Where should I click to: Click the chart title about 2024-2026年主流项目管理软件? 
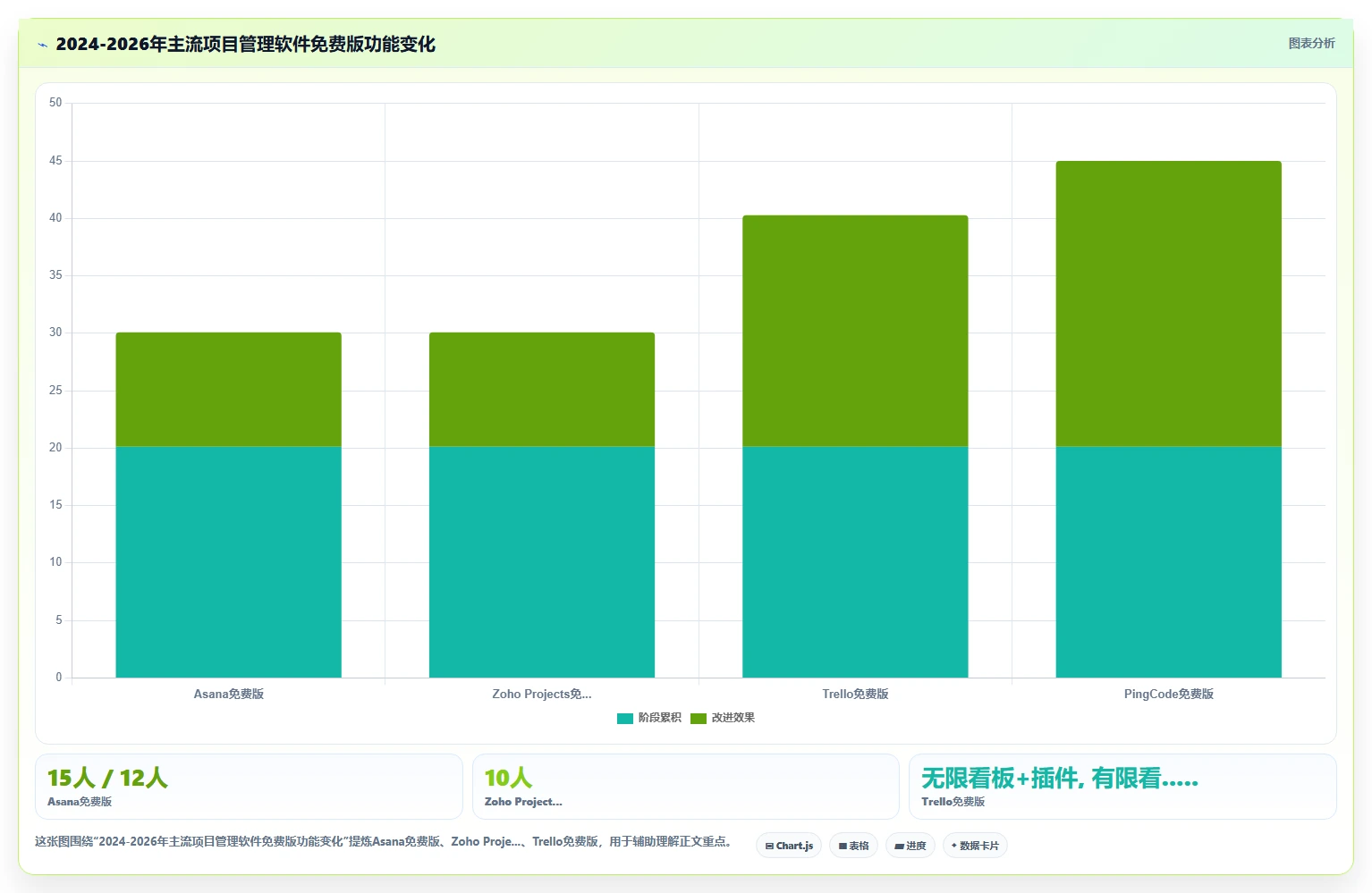click(245, 45)
